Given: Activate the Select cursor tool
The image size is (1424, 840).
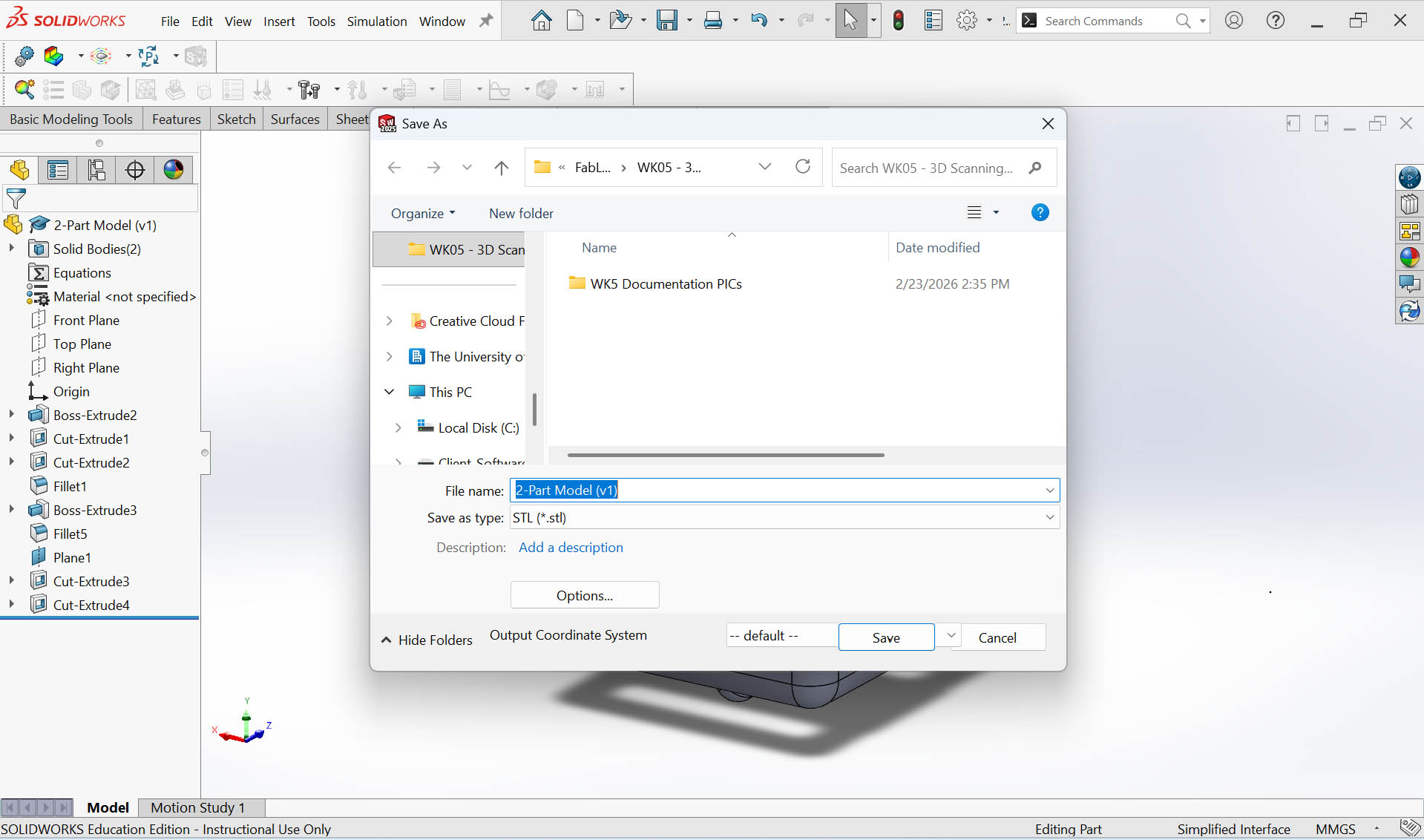Looking at the screenshot, I should [x=850, y=21].
